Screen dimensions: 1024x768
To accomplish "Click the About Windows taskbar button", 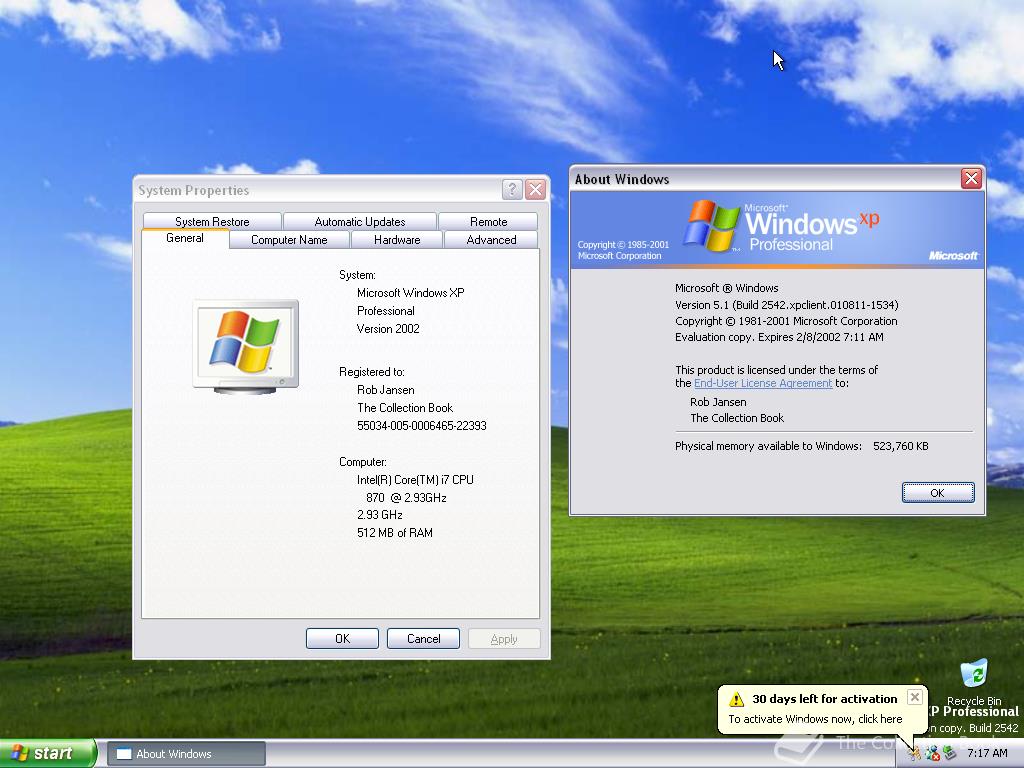I will [x=186, y=754].
